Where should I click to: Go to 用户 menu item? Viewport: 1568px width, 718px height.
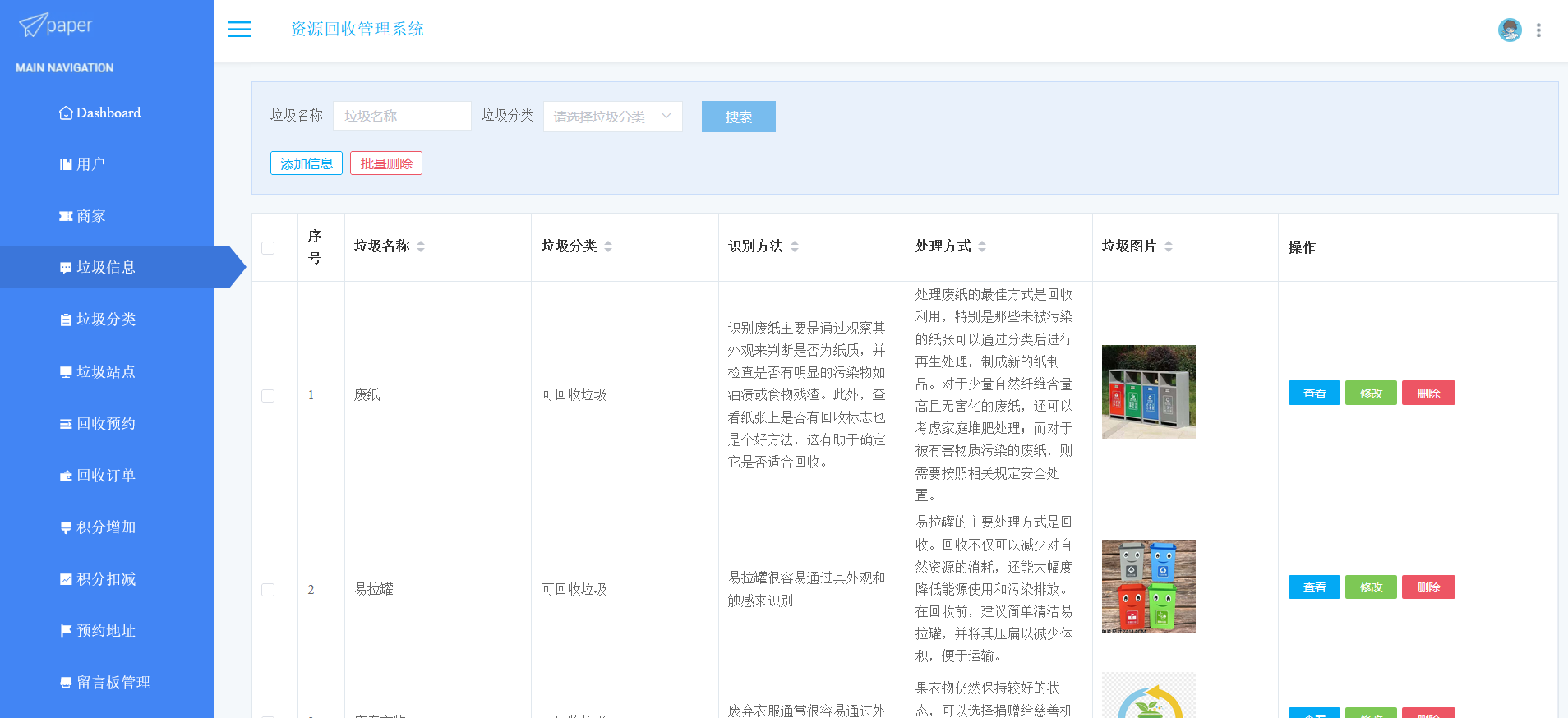[90, 164]
